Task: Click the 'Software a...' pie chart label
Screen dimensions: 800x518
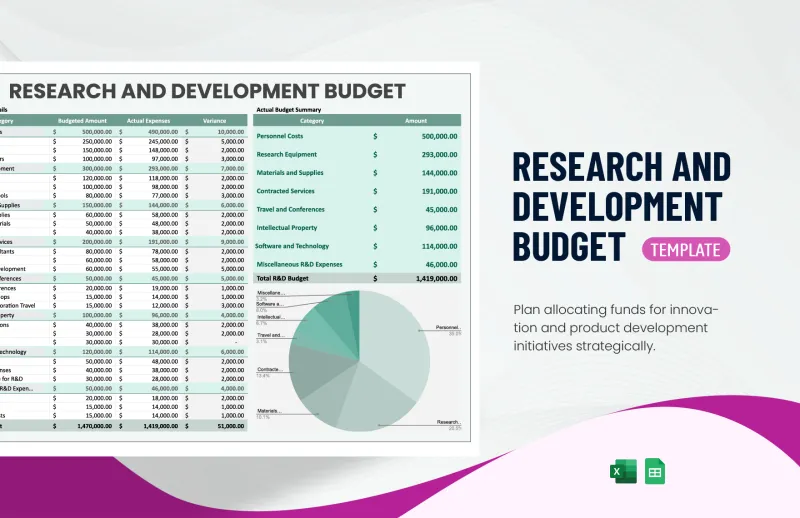Action: click(269, 304)
